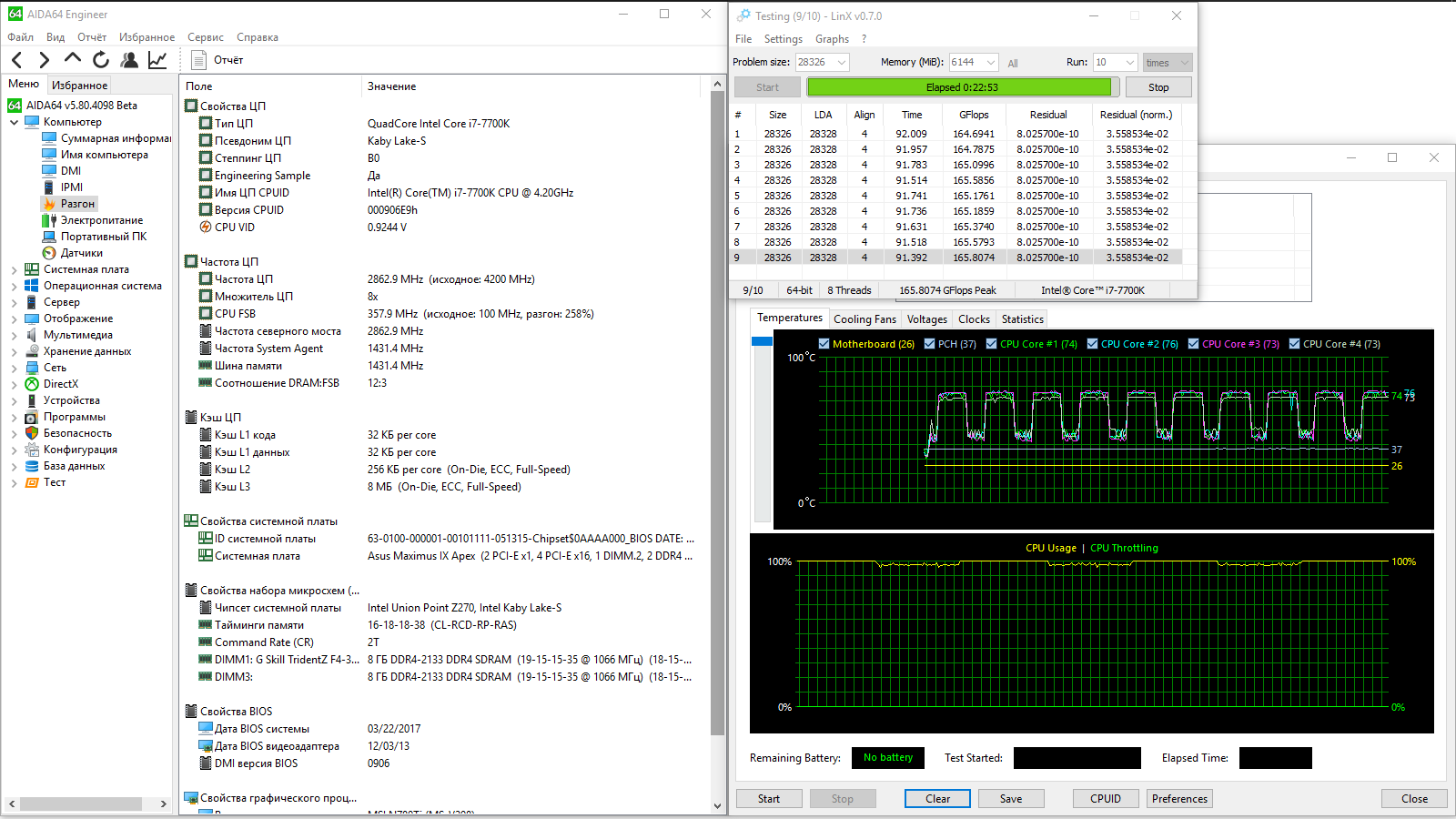This screenshot has height=819, width=1456.
Task: Switch to the Избранное tab
Action: tap(79, 86)
